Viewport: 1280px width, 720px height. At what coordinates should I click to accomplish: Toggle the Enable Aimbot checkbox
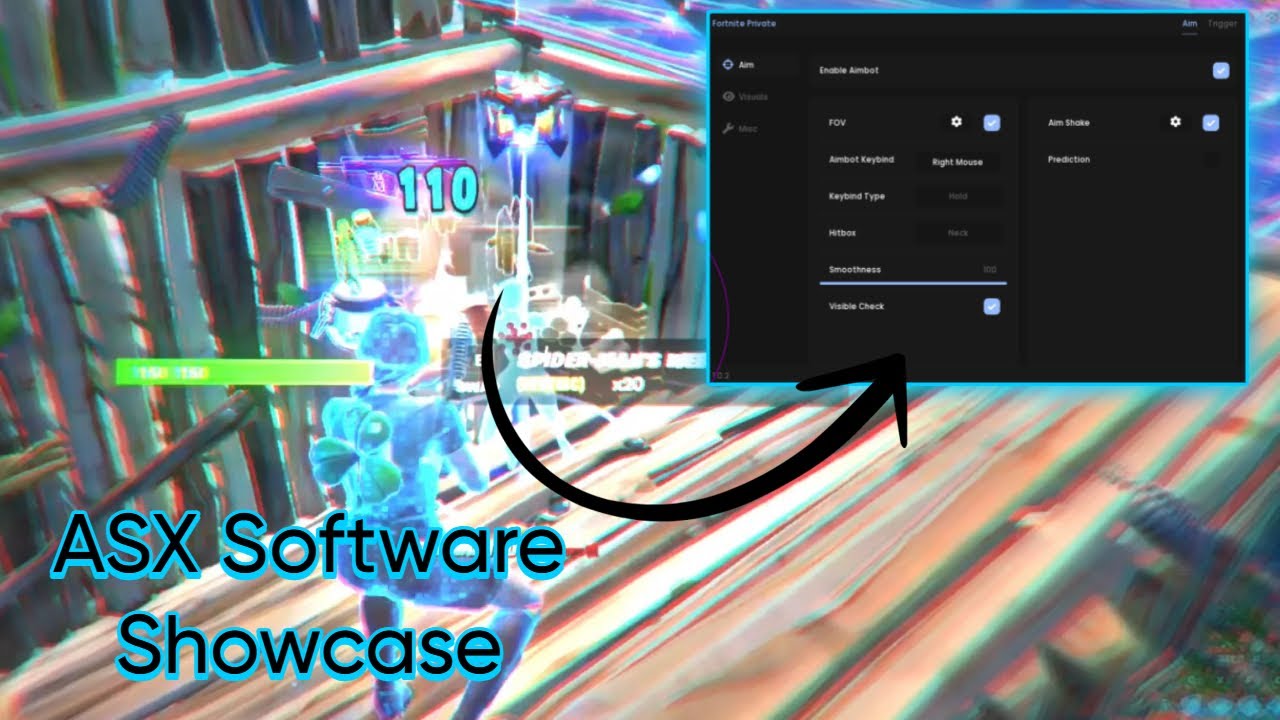click(x=1221, y=71)
